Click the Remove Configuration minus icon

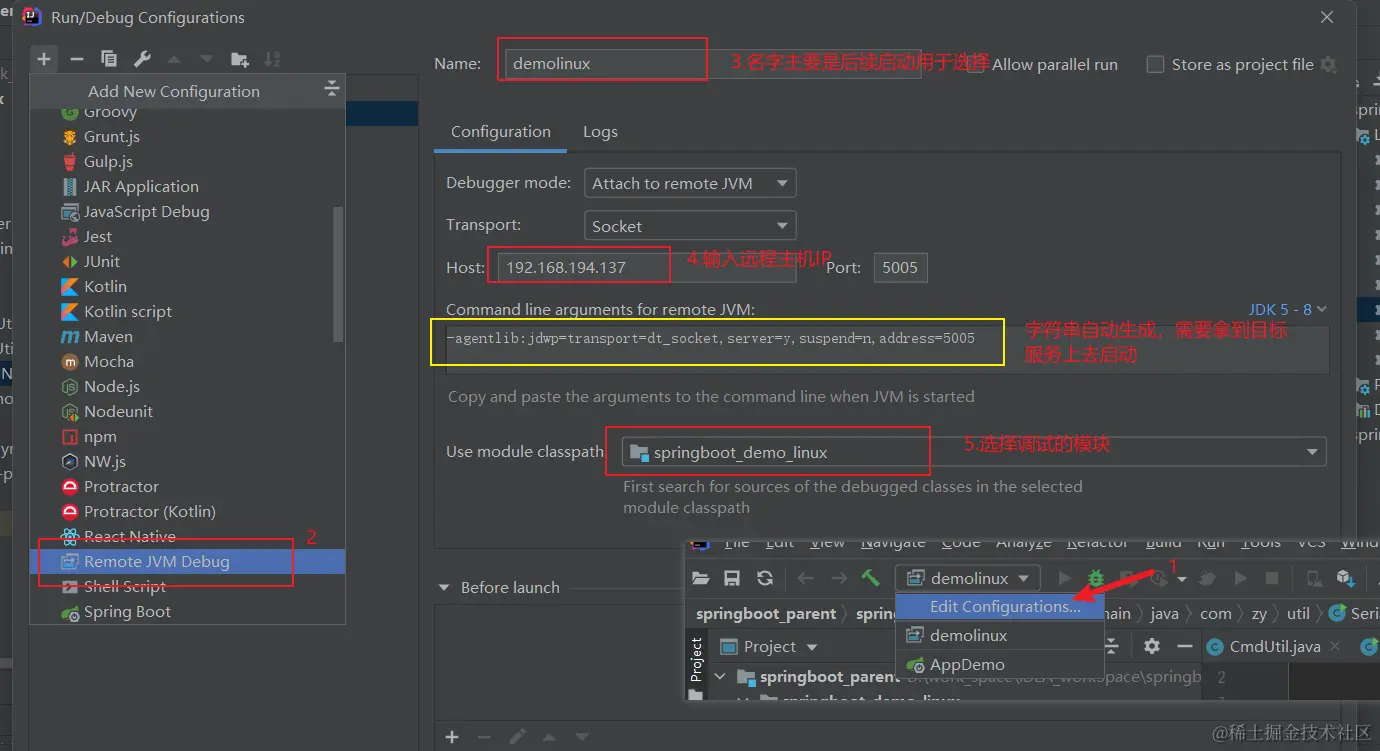[77, 59]
